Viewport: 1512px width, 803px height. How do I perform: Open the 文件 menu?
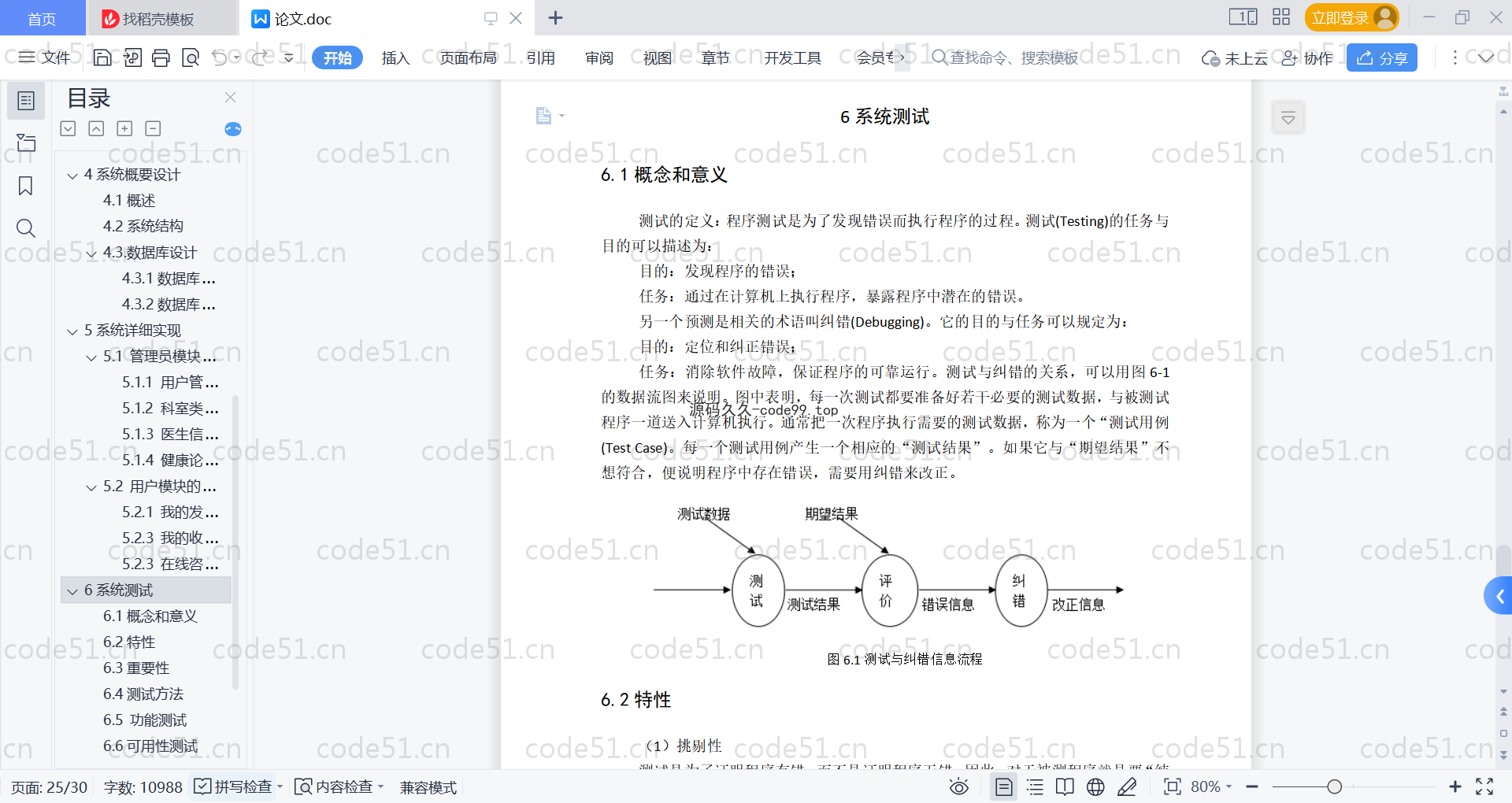(x=45, y=57)
